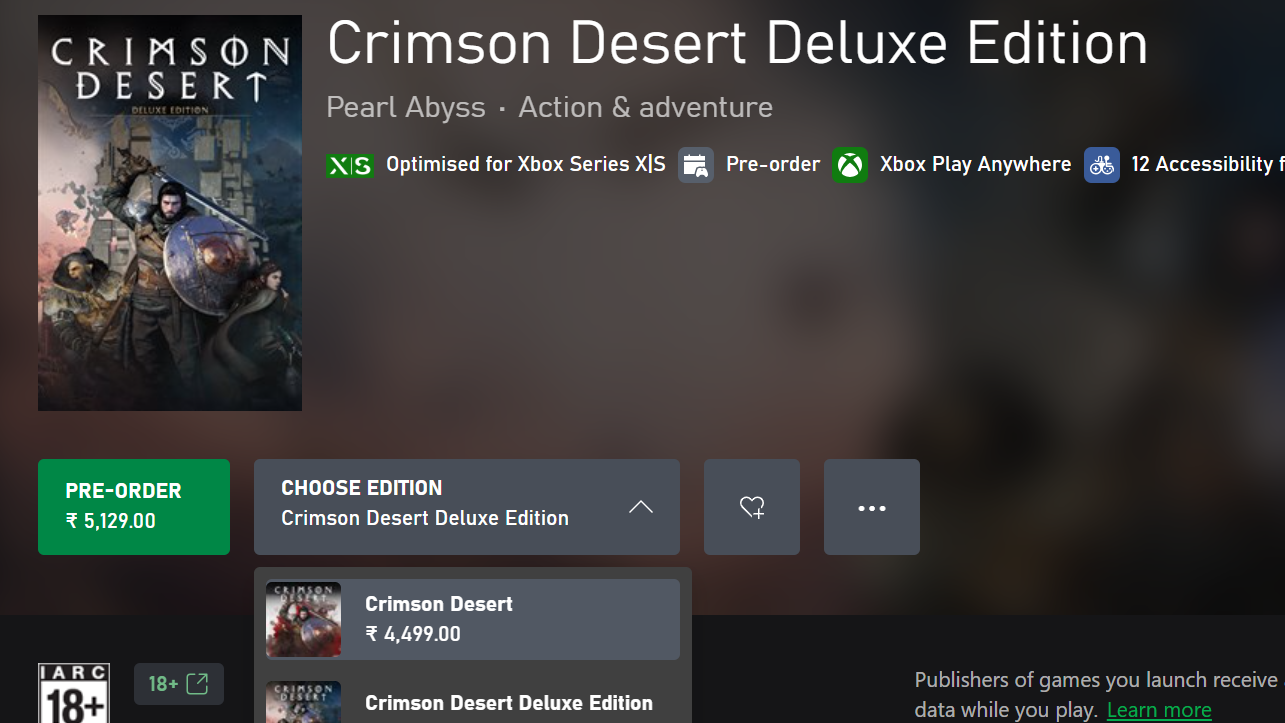Click the Xbox Series X|S optimised icon

(x=349, y=165)
